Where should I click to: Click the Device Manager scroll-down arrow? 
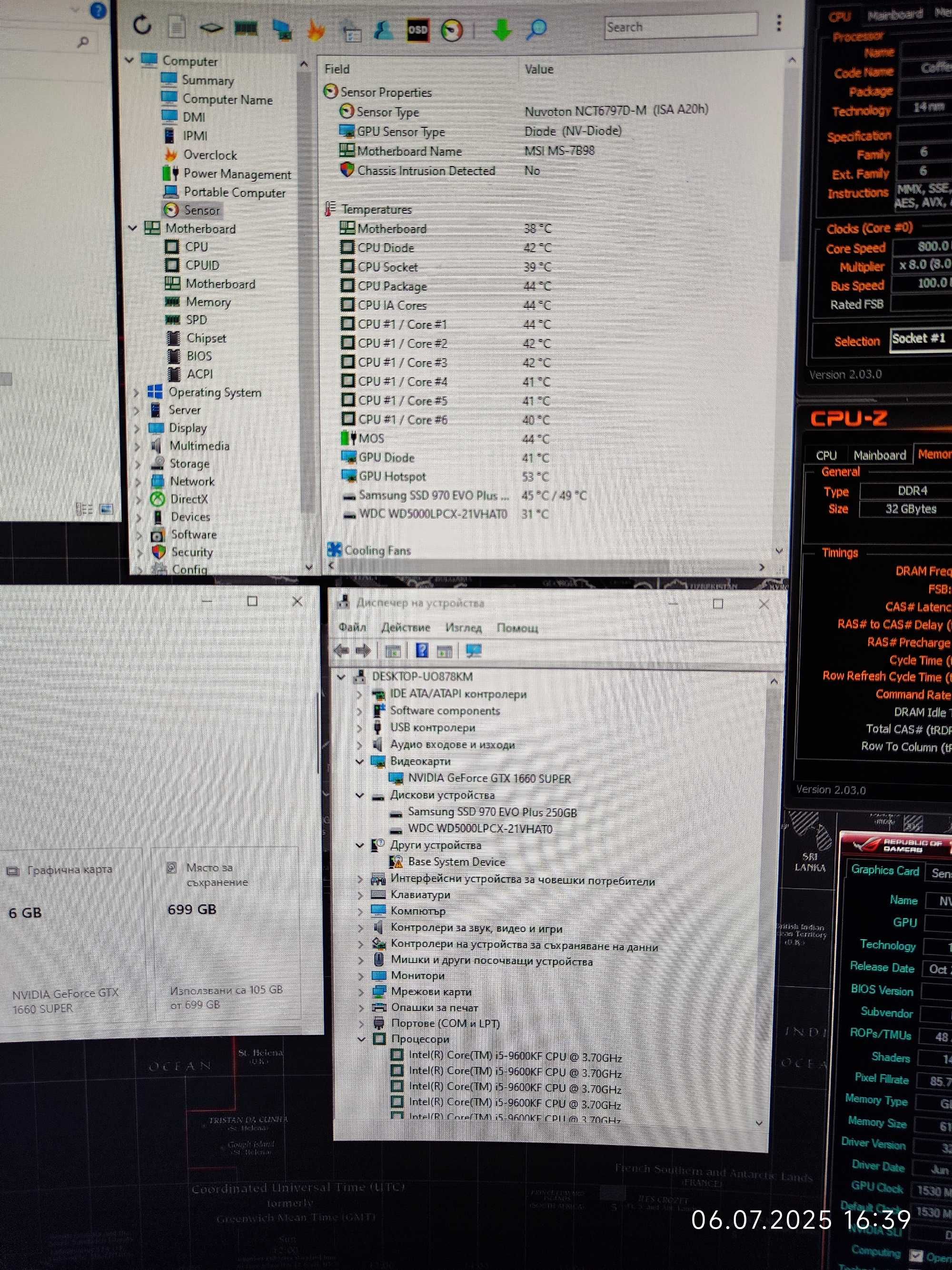coord(759,1124)
